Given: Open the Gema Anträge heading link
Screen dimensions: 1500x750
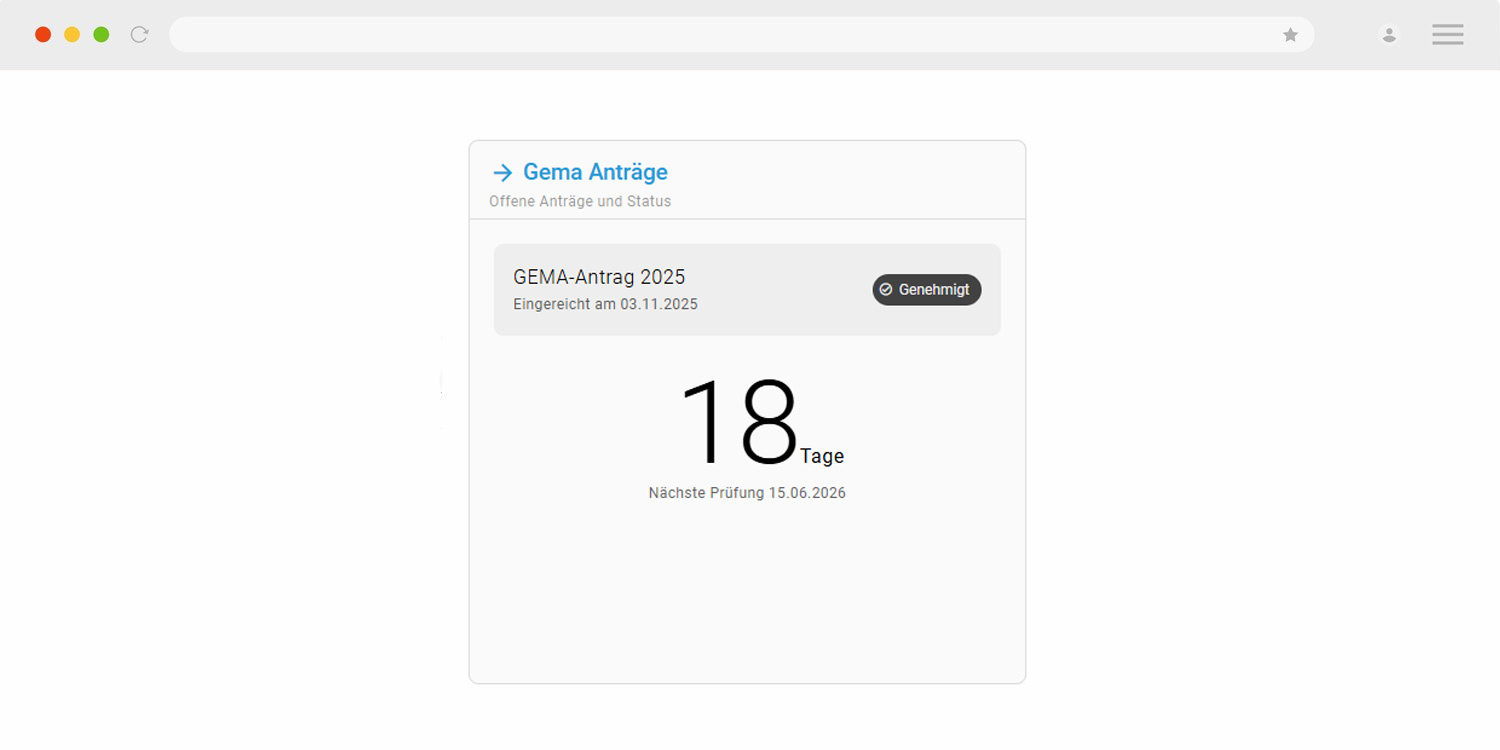Looking at the screenshot, I should coord(595,172).
